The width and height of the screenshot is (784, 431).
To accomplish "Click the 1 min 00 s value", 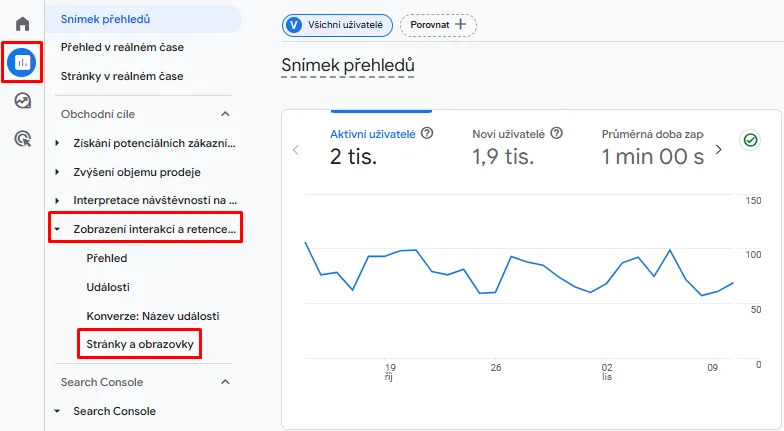I will coord(653,156).
